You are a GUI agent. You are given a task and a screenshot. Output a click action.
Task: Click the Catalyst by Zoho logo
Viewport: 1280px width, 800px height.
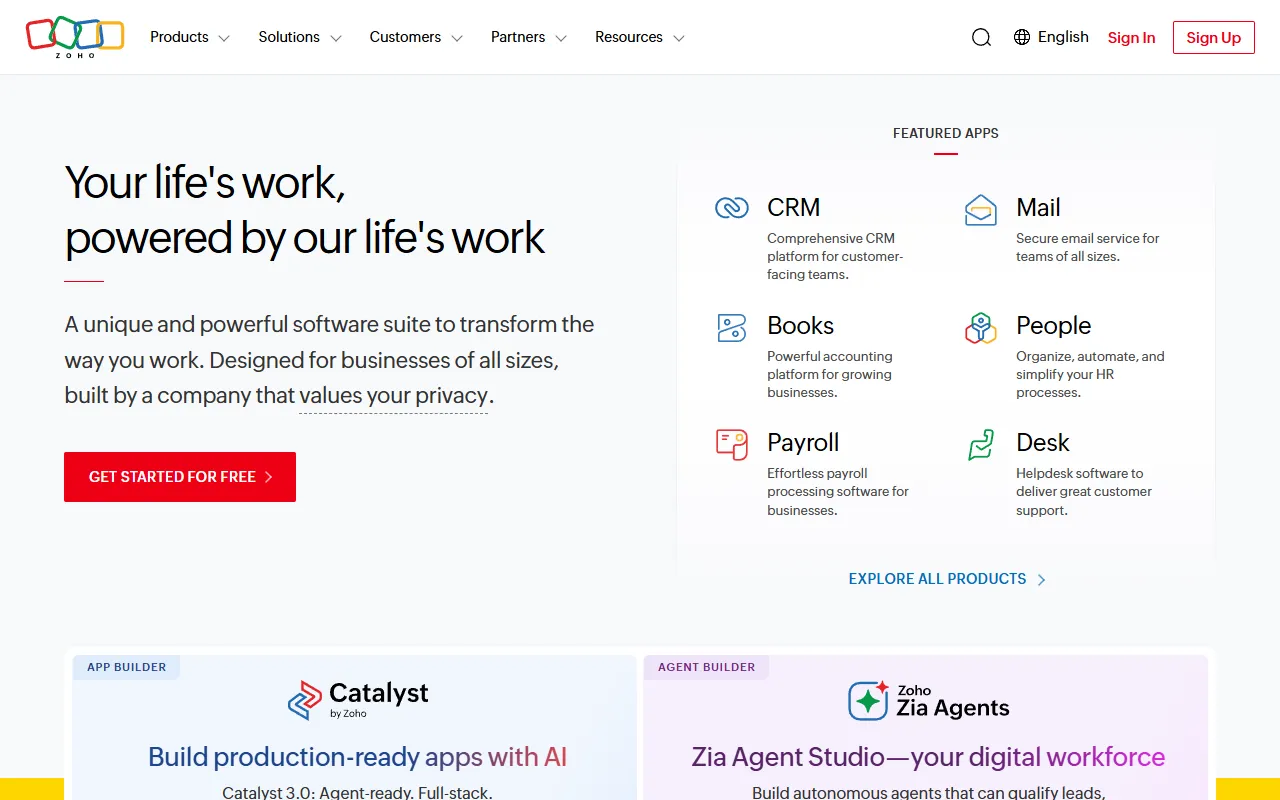click(358, 700)
